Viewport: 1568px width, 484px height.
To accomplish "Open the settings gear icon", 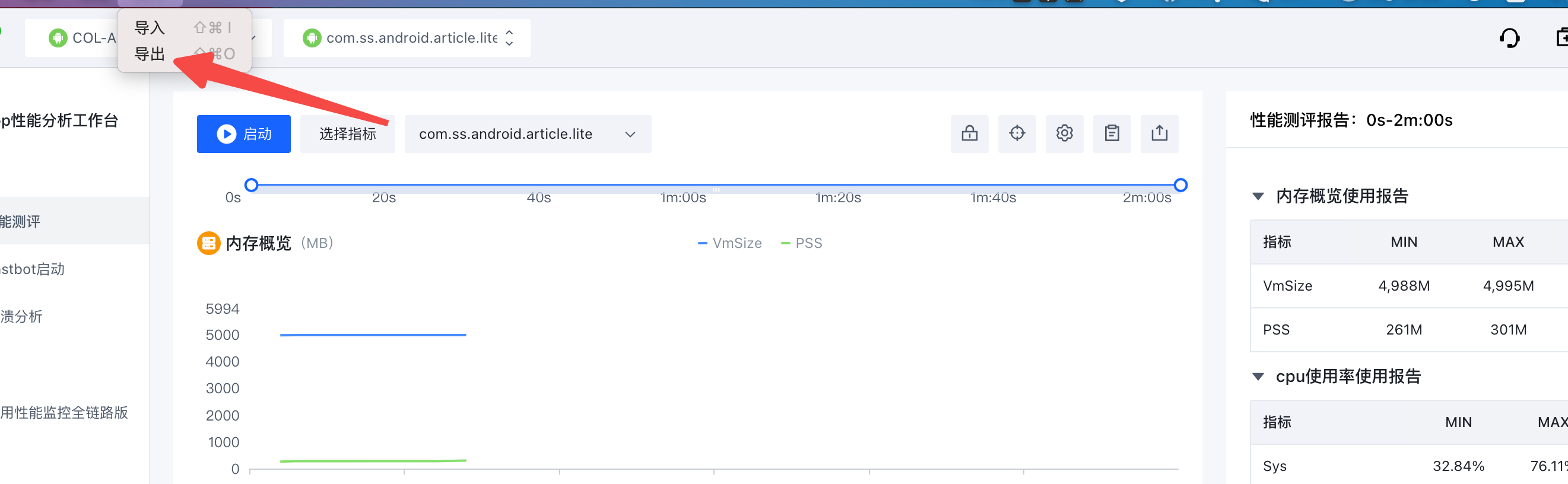I will coord(1065,133).
